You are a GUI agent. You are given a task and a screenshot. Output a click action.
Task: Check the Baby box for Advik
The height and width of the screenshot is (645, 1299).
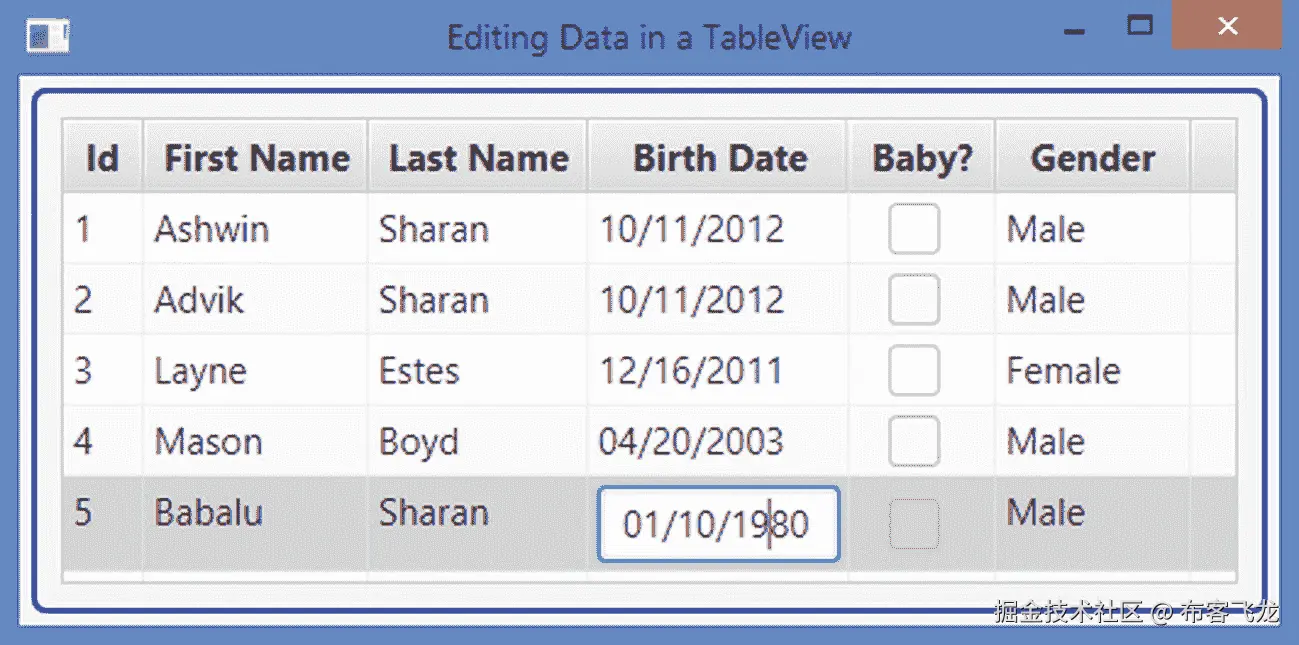pyautogui.click(x=913, y=300)
